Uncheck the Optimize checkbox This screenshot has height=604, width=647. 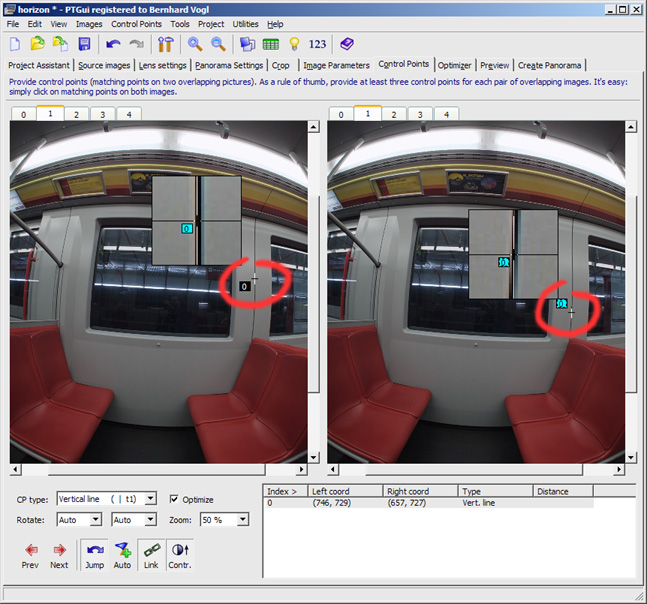(175, 499)
